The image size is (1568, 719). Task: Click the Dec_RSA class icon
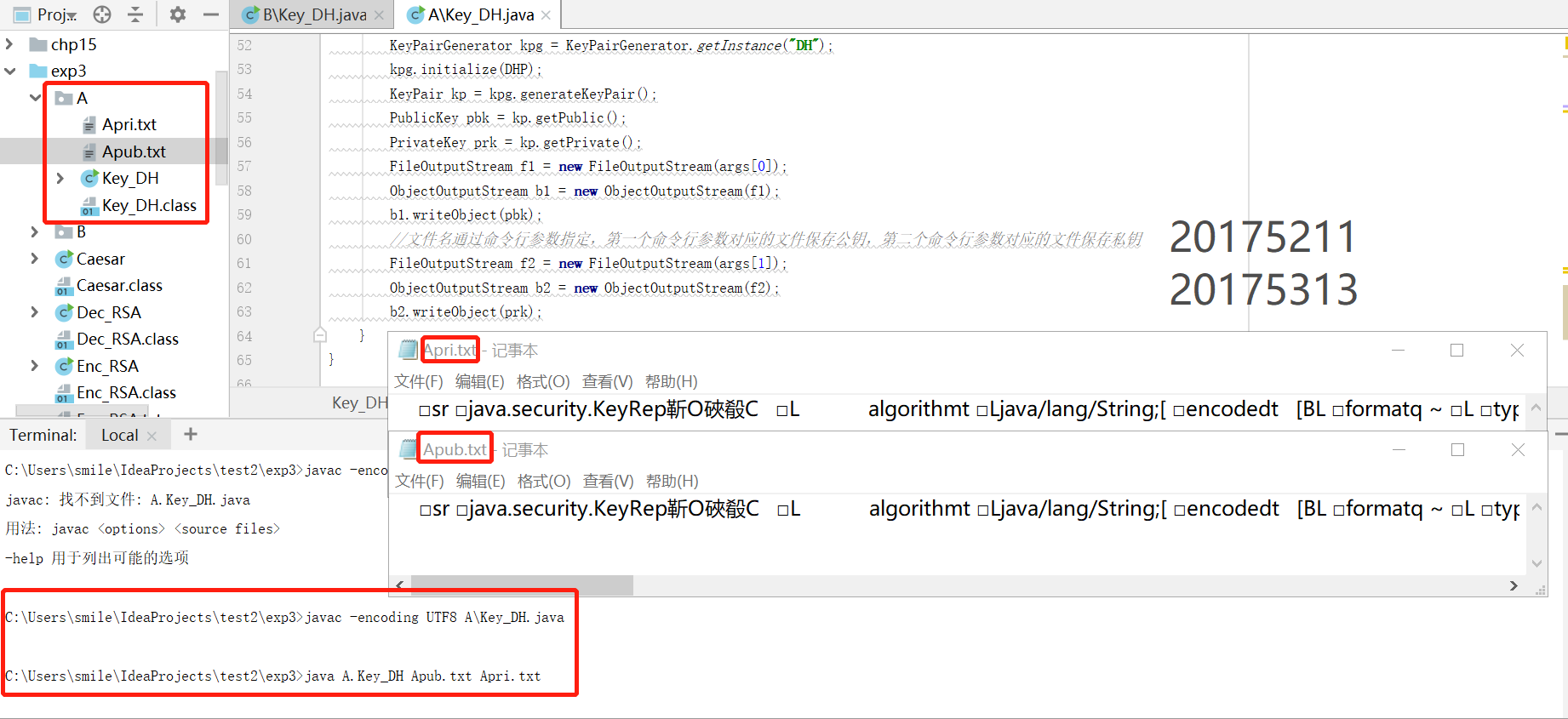tap(64, 312)
